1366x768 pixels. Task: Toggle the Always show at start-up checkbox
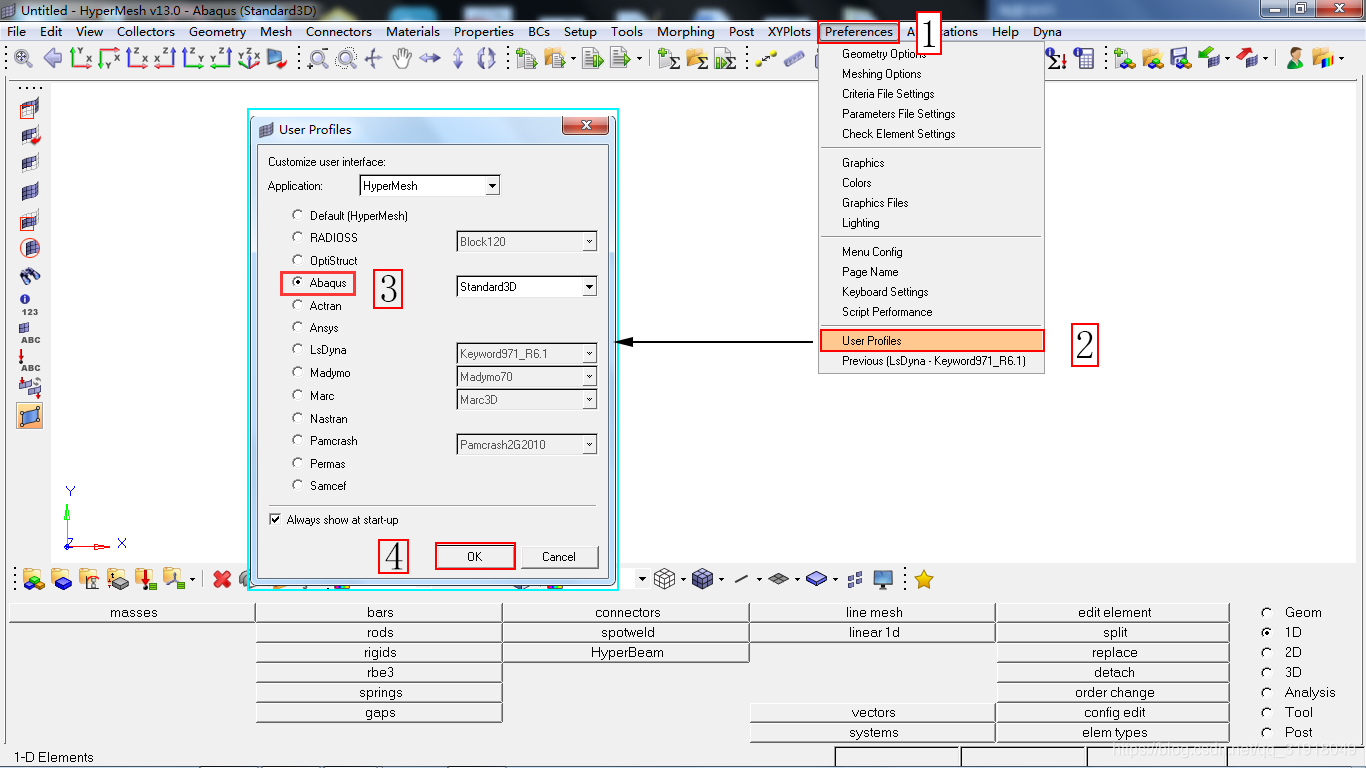click(275, 520)
